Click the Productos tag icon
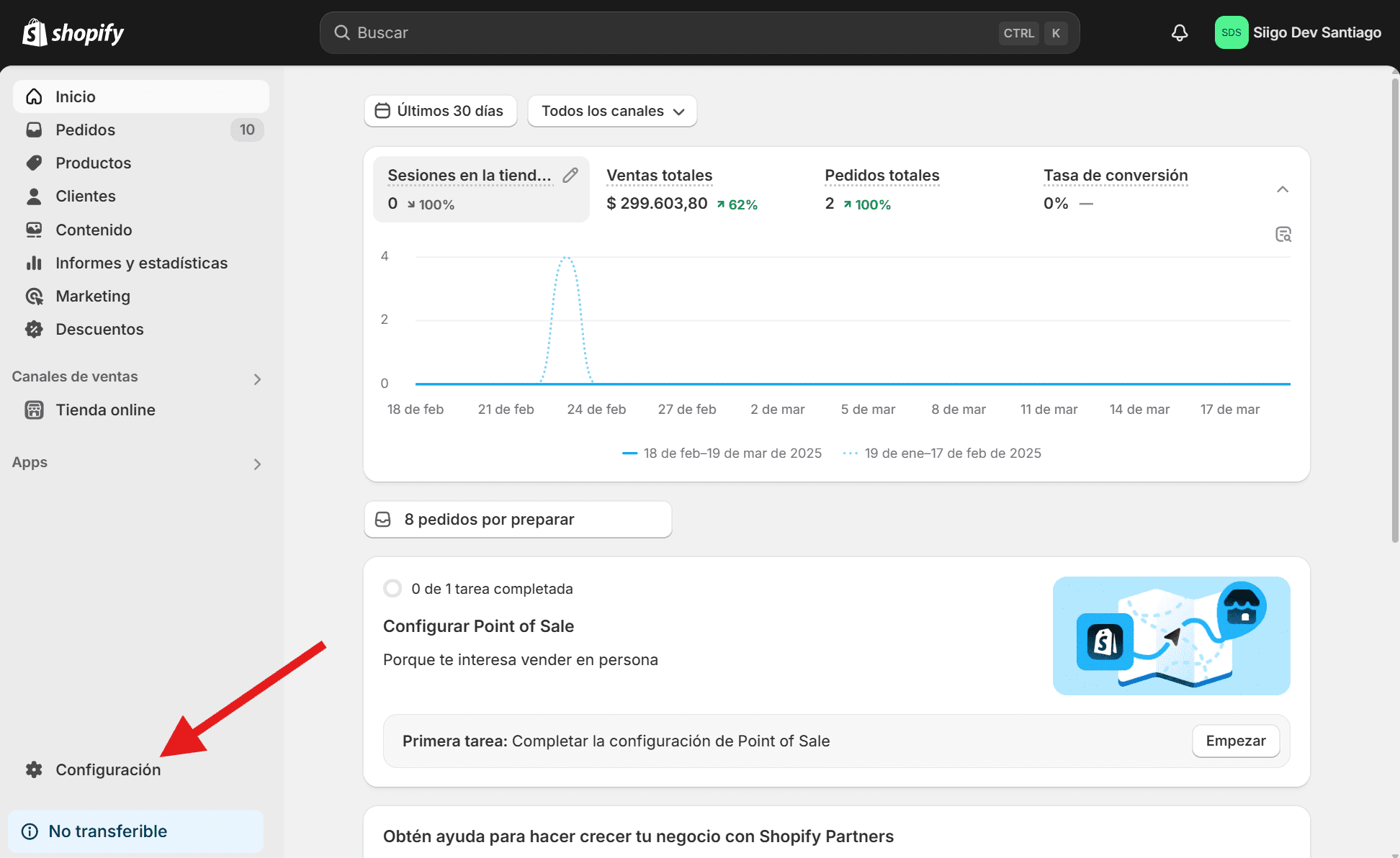The image size is (1400, 858). (x=34, y=163)
